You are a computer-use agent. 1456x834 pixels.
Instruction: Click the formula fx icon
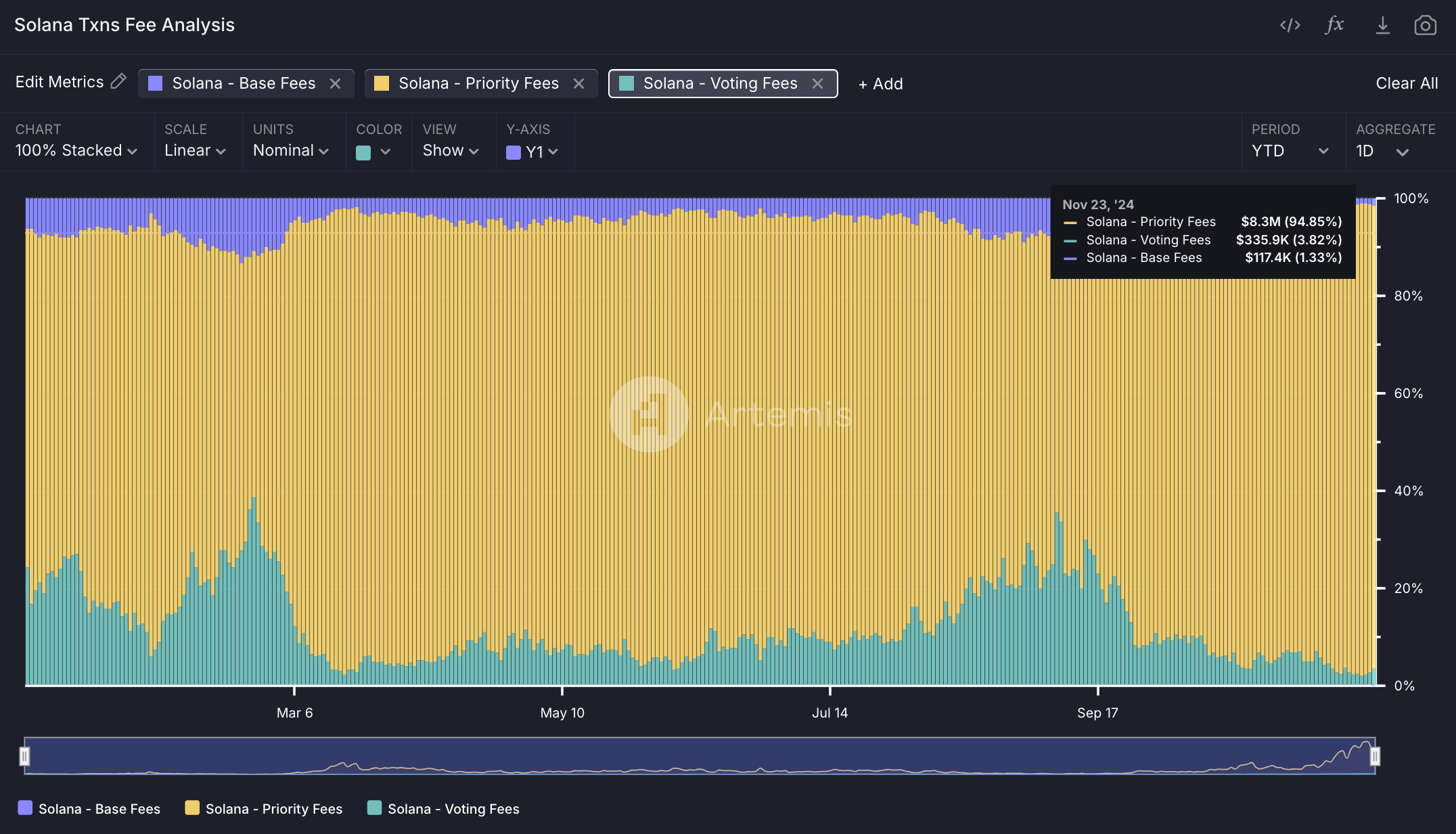pos(1334,25)
